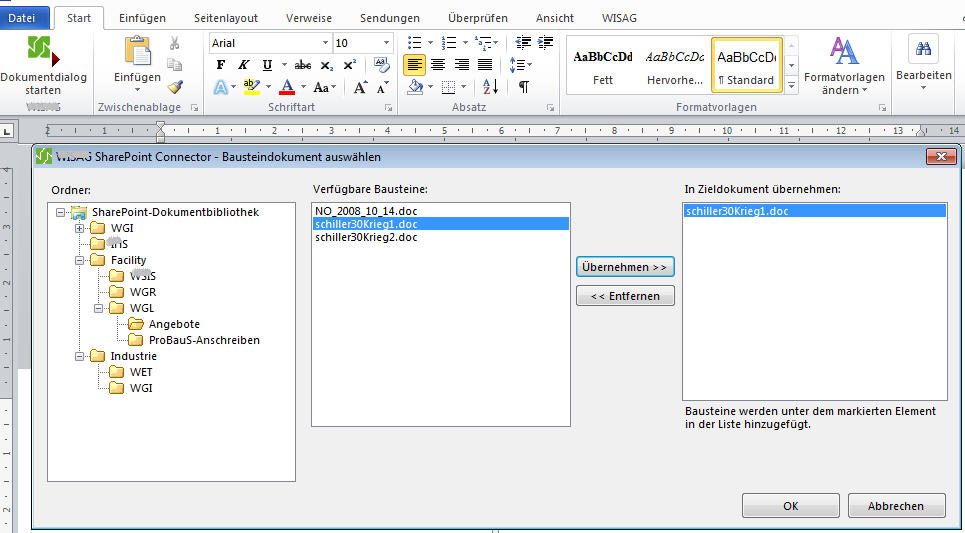Center-align text with the ribbon icon
This screenshot has height=533, width=965.
click(x=437, y=65)
